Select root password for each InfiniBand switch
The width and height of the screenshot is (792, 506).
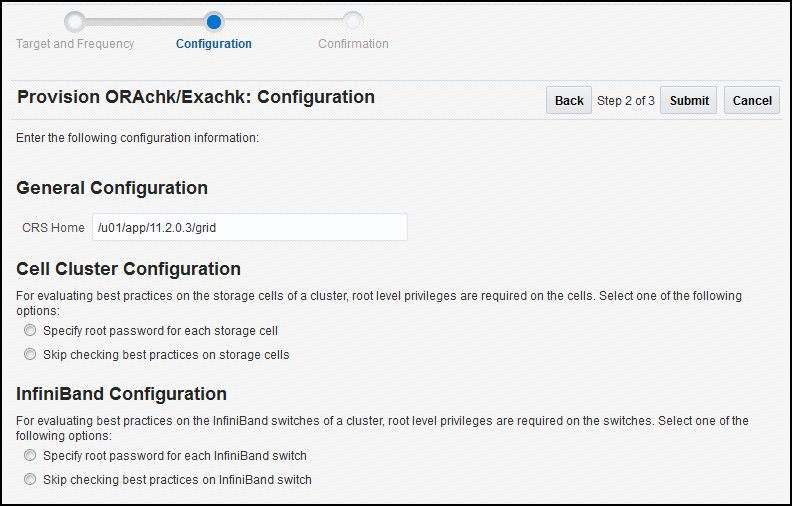[x=31, y=455]
